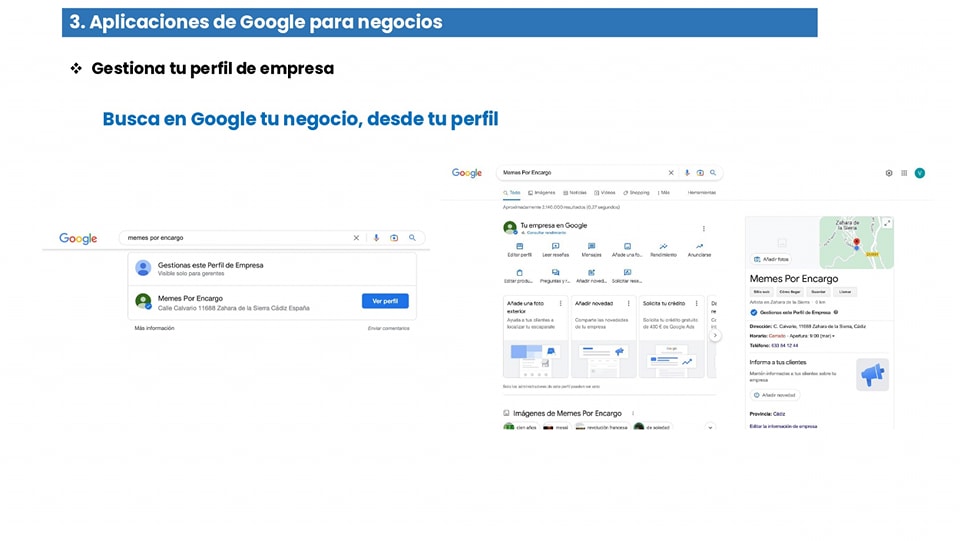
Task: Click search magnifier in right results page
Action: [713, 173]
